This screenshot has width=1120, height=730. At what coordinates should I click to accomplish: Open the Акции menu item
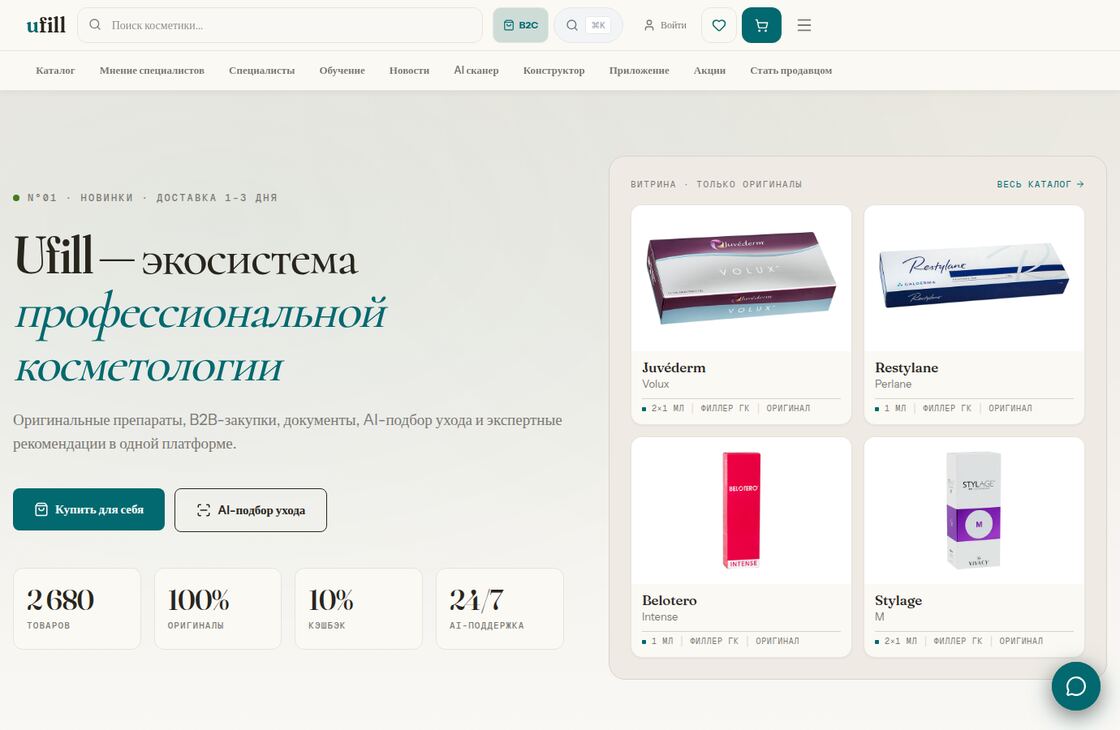(x=709, y=70)
